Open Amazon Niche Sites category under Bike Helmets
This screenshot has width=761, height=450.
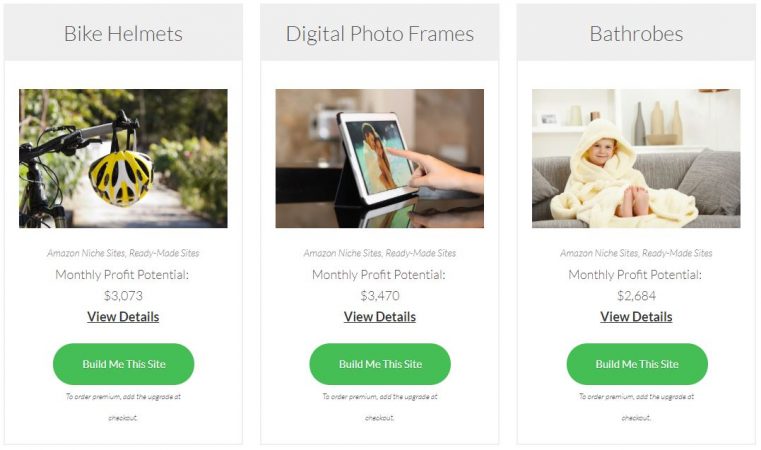click(x=86, y=253)
